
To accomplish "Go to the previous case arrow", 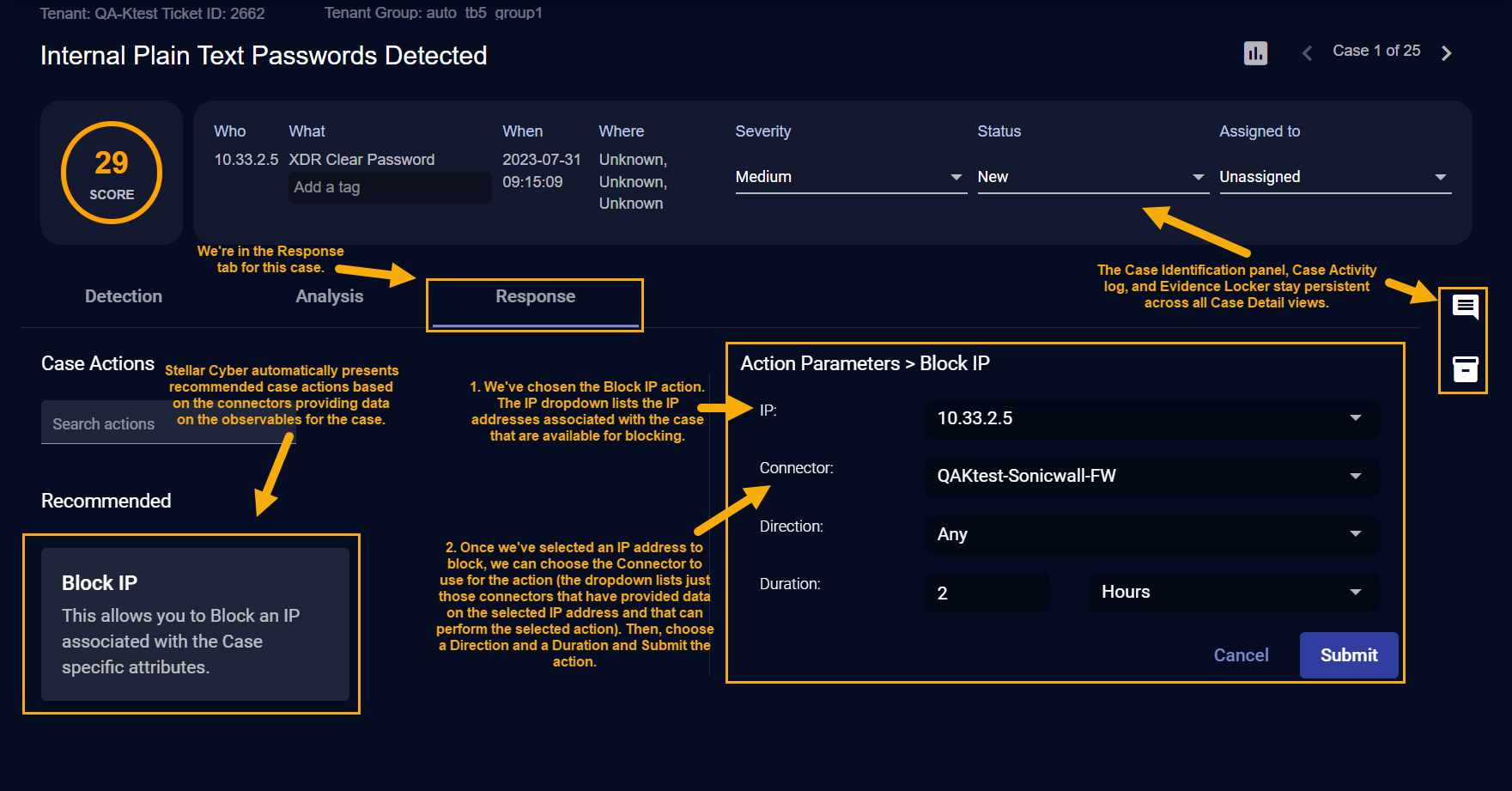I will 1307,53.
